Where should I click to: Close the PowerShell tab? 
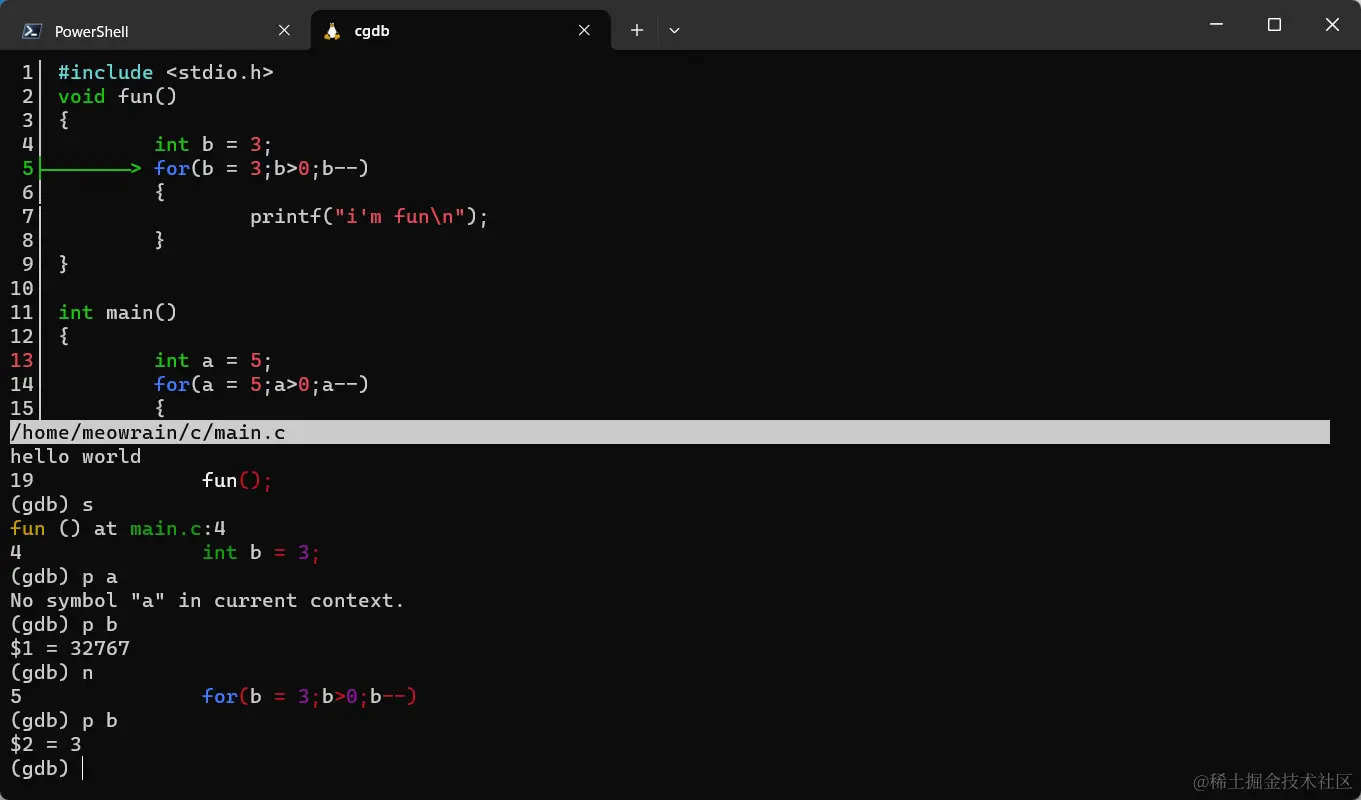[284, 31]
